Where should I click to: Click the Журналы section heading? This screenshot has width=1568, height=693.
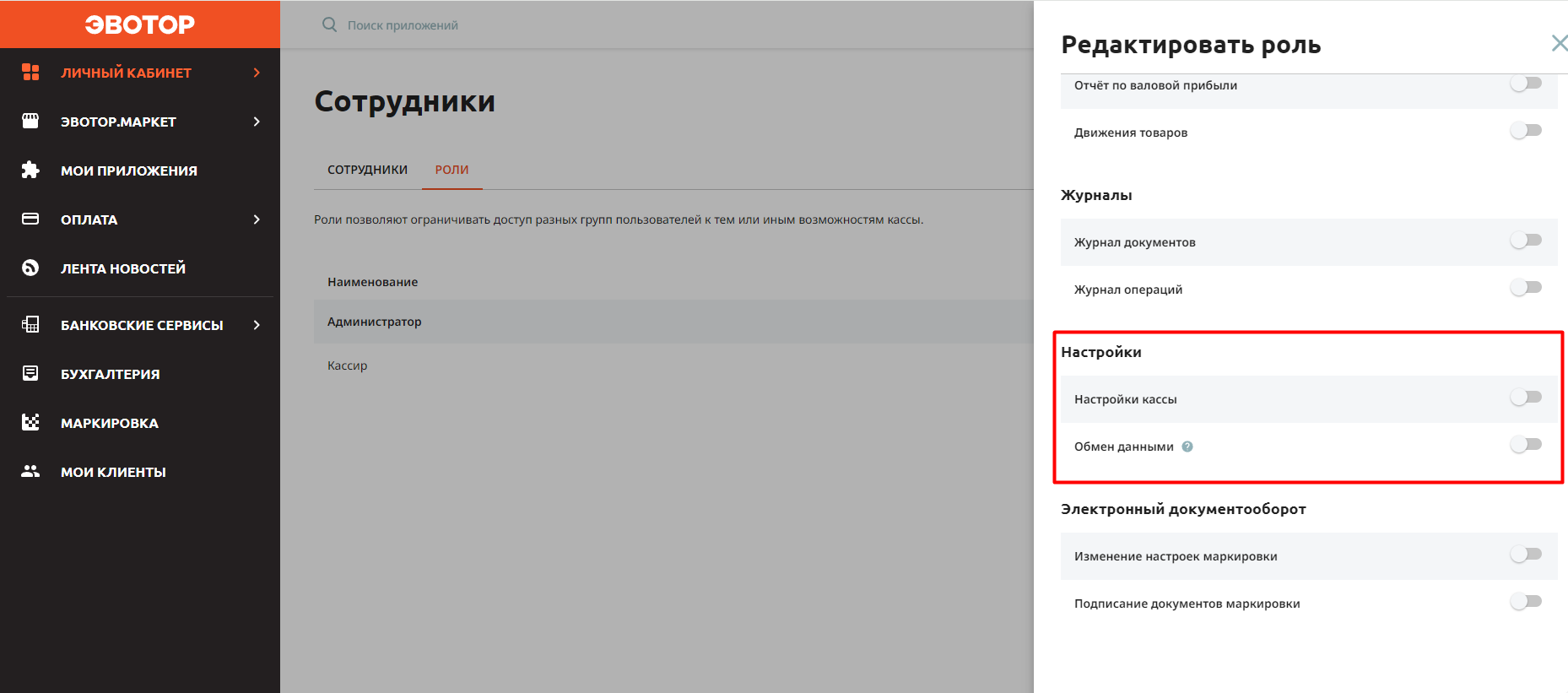point(1096,195)
